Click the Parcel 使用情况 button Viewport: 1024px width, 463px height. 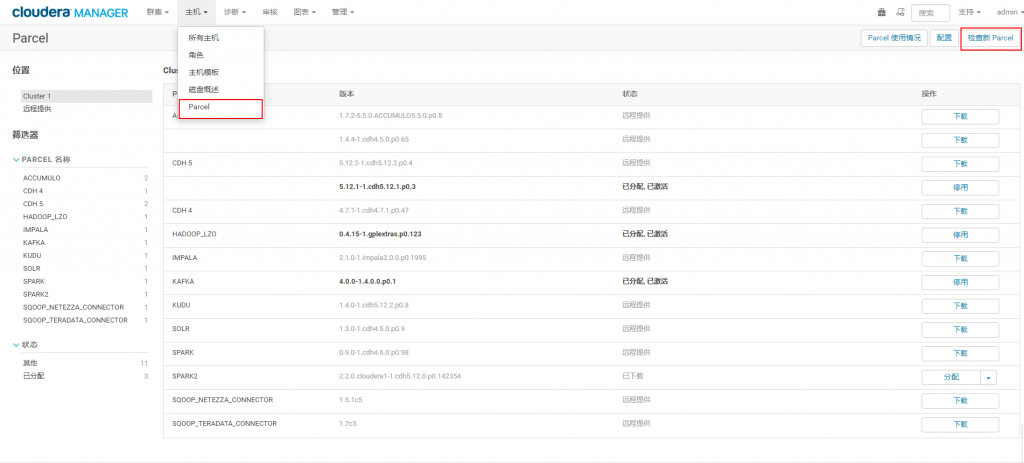pos(894,38)
